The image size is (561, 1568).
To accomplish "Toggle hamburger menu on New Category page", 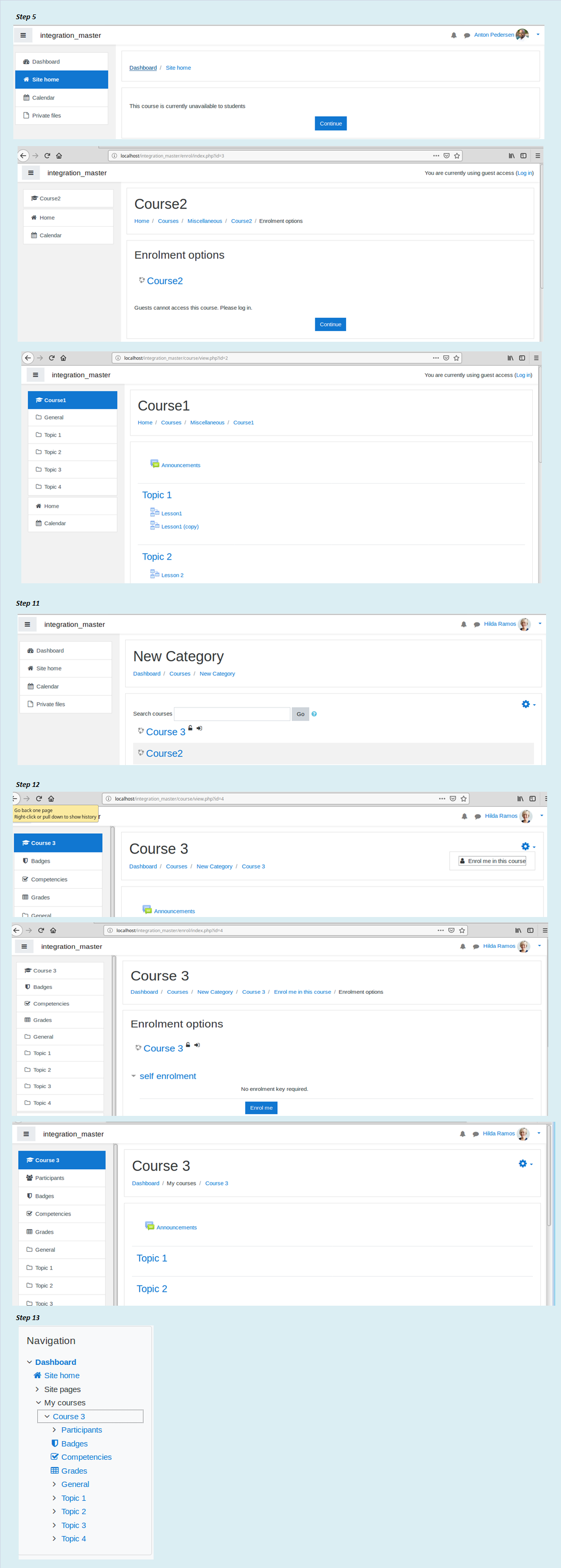I will pos(27,624).
